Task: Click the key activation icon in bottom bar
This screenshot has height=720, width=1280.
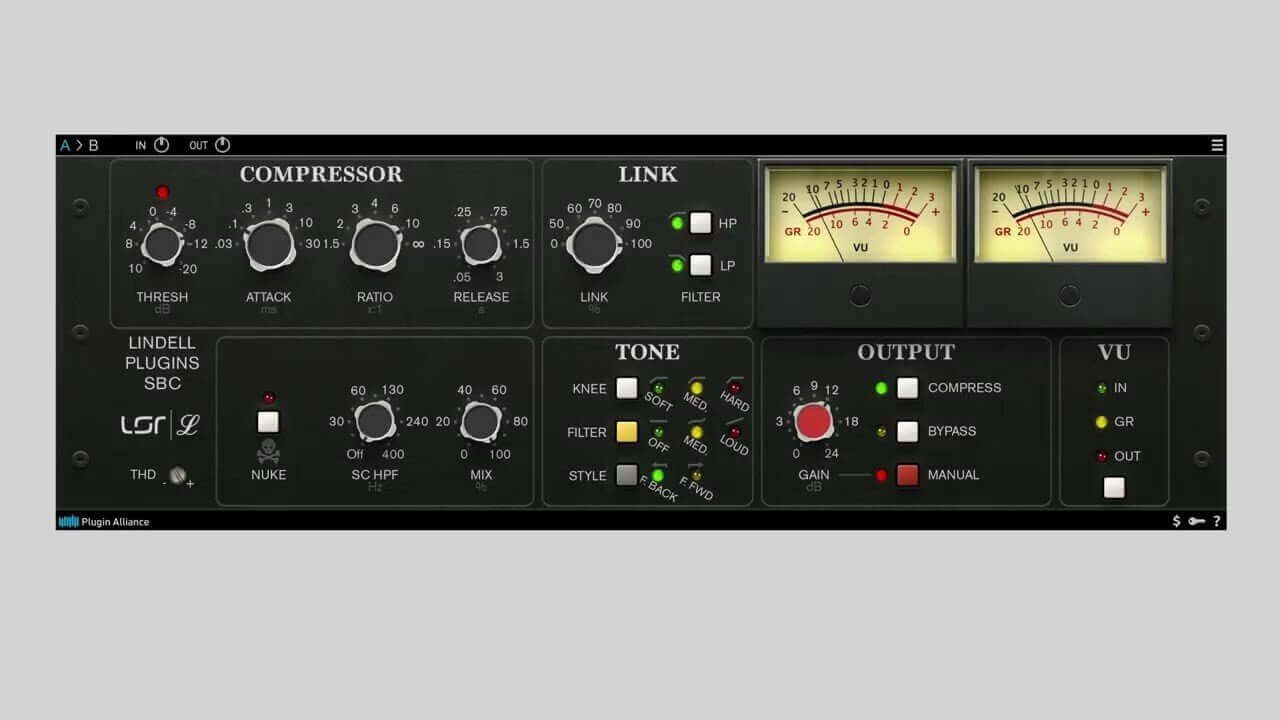Action: tap(1196, 521)
